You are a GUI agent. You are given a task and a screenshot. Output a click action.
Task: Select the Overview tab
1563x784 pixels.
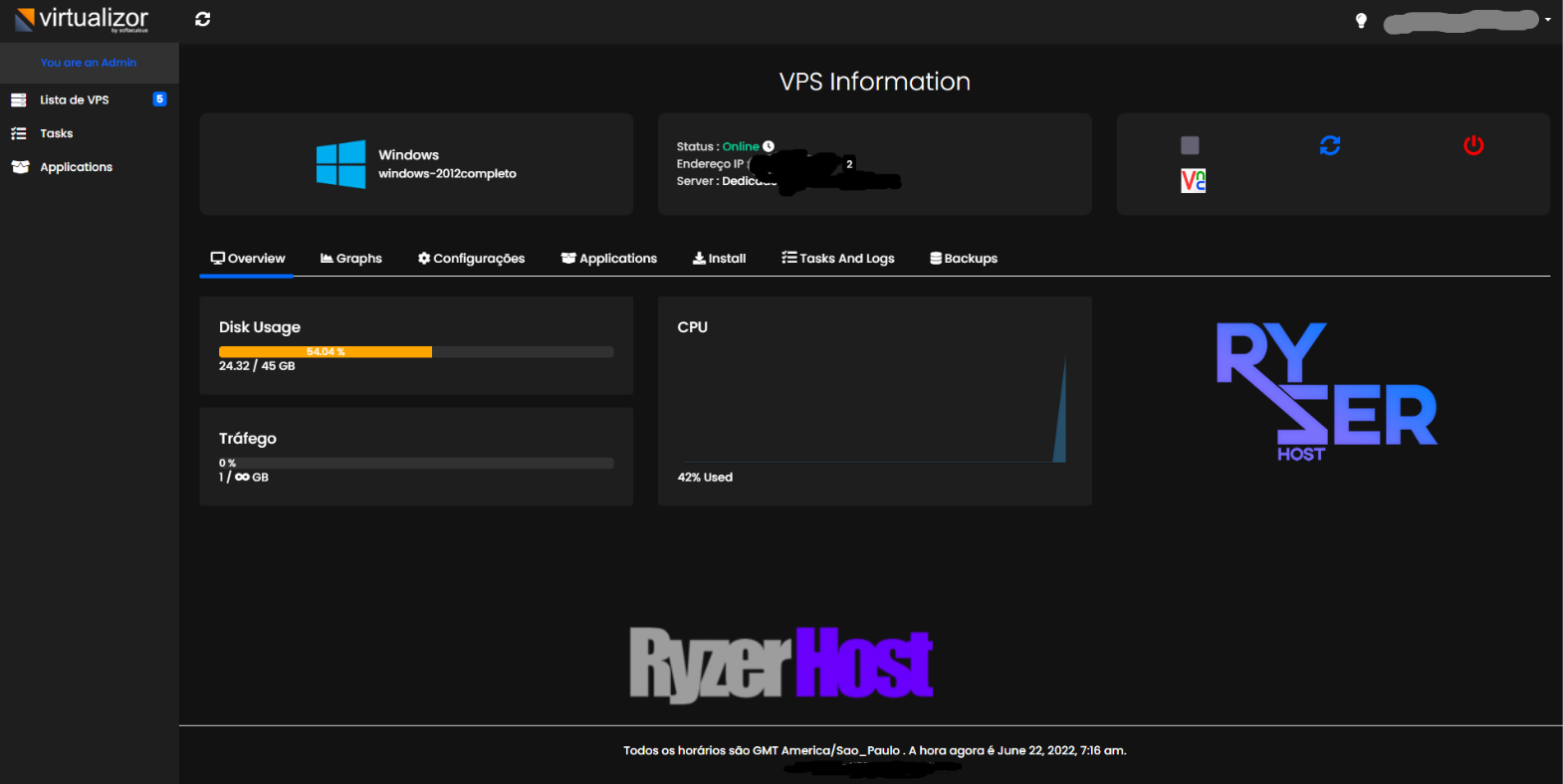click(248, 259)
